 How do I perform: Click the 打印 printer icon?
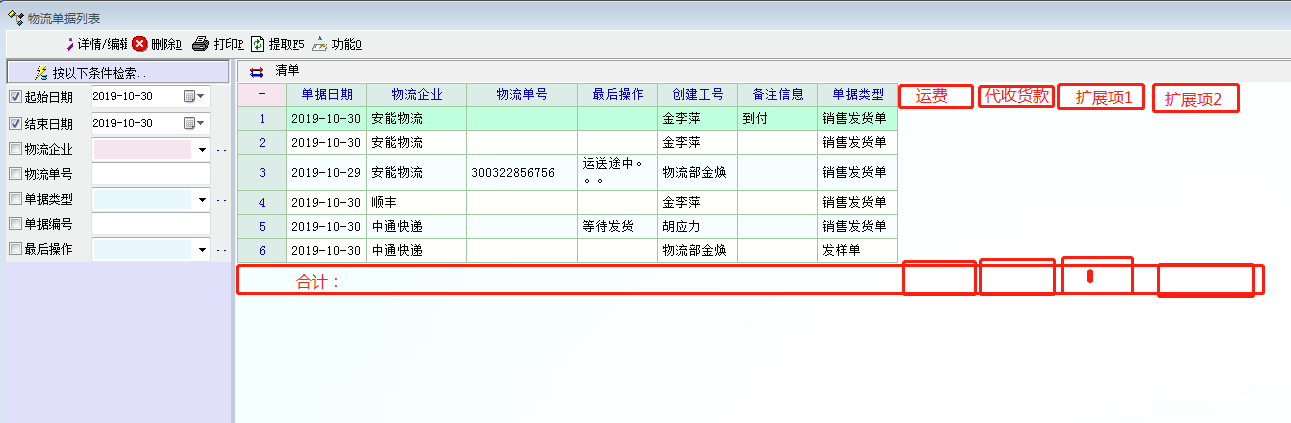coord(200,44)
